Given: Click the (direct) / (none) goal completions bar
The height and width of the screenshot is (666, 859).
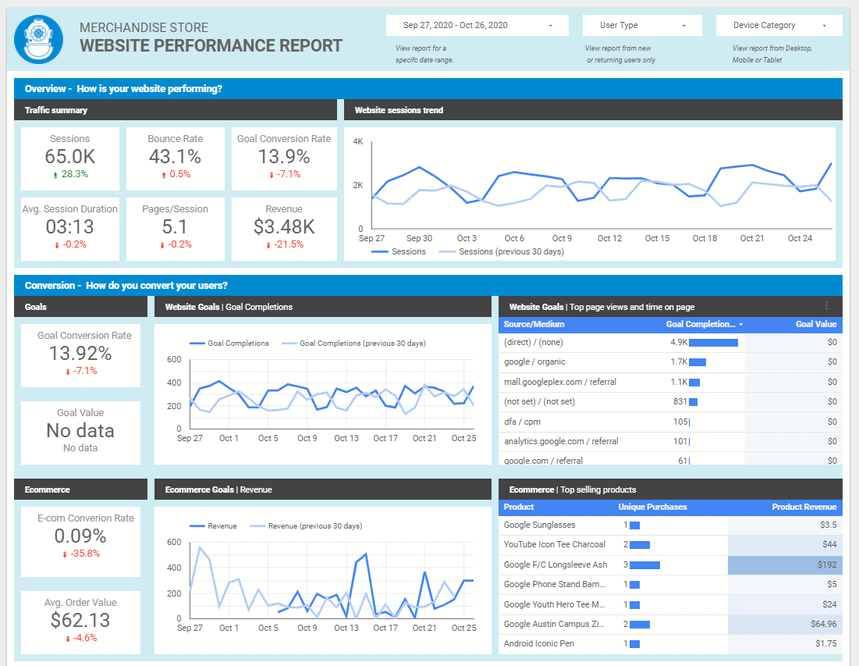Looking at the screenshot, I should pyautogui.click(x=714, y=342).
